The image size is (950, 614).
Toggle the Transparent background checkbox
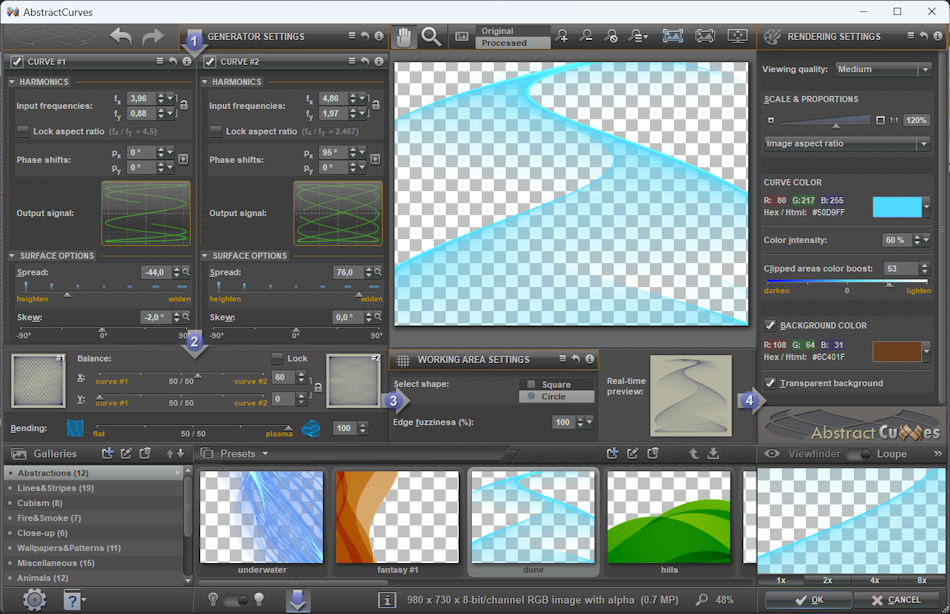coord(770,383)
